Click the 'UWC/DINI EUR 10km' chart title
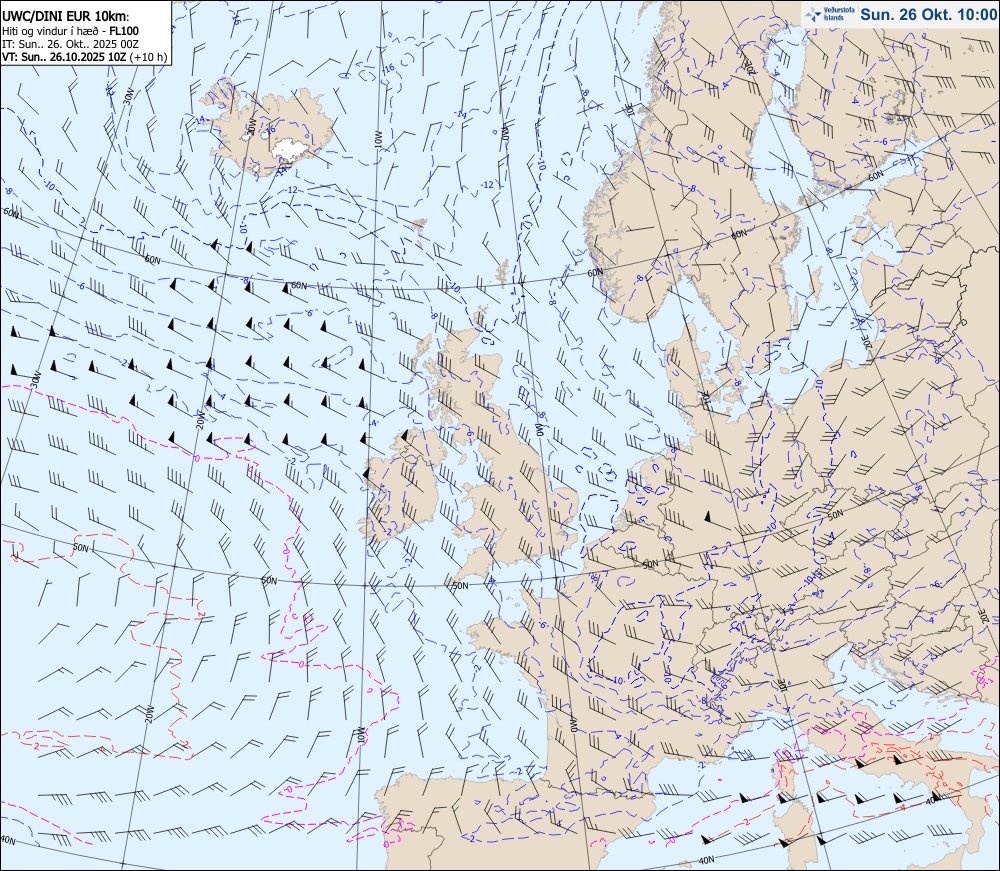The height and width of the screenshot is (871, 1000). pos(66,17)
